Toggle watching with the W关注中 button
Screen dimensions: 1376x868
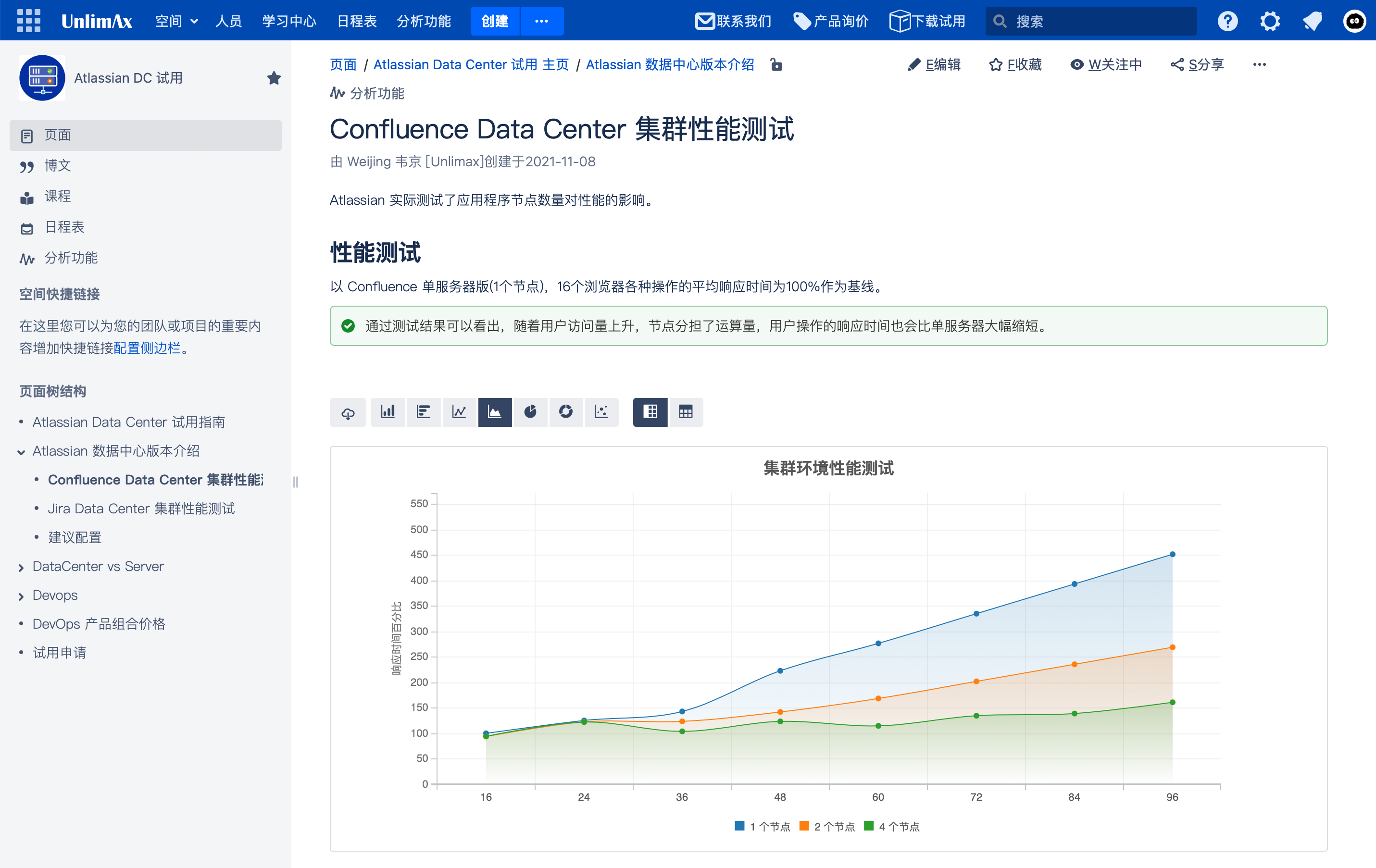coord(1106,64)
